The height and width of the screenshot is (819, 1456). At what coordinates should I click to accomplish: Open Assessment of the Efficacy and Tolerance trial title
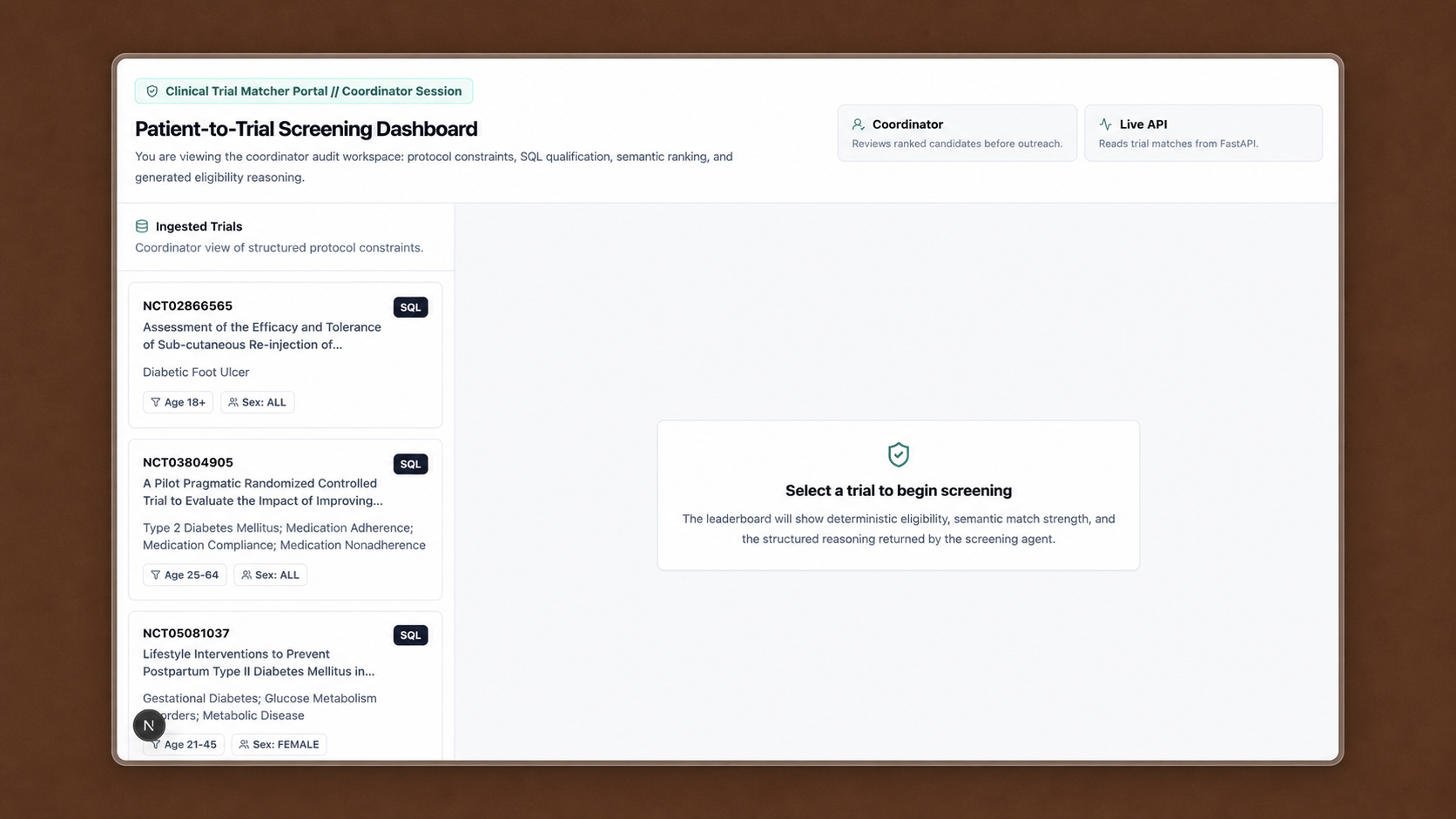(262, 336)
